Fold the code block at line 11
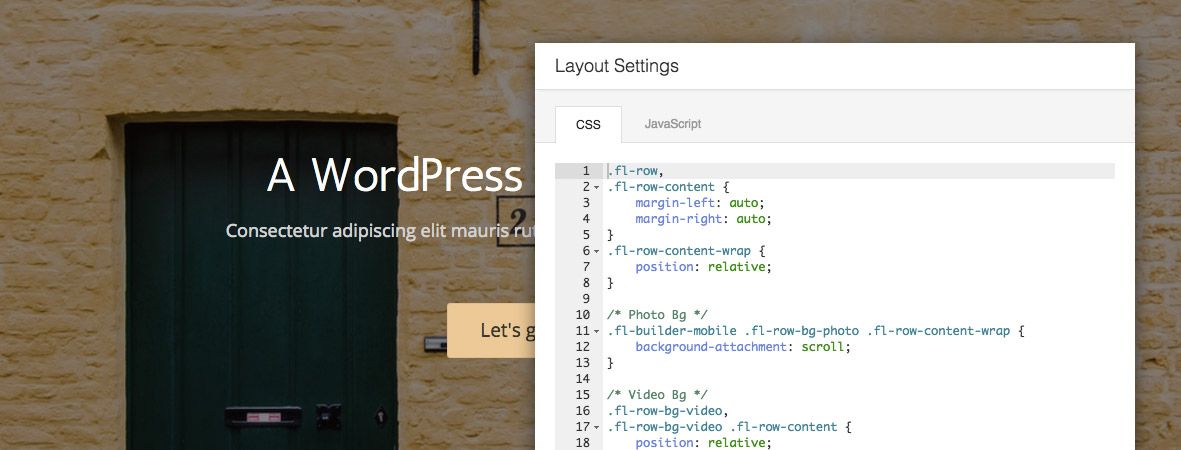The height and width of the screenshot is (450, 1181). [597, 331]
